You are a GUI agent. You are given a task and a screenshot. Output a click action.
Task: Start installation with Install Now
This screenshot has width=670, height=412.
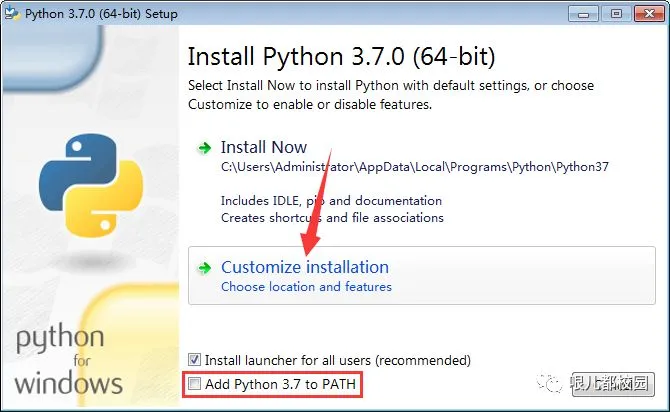[264, 147]
